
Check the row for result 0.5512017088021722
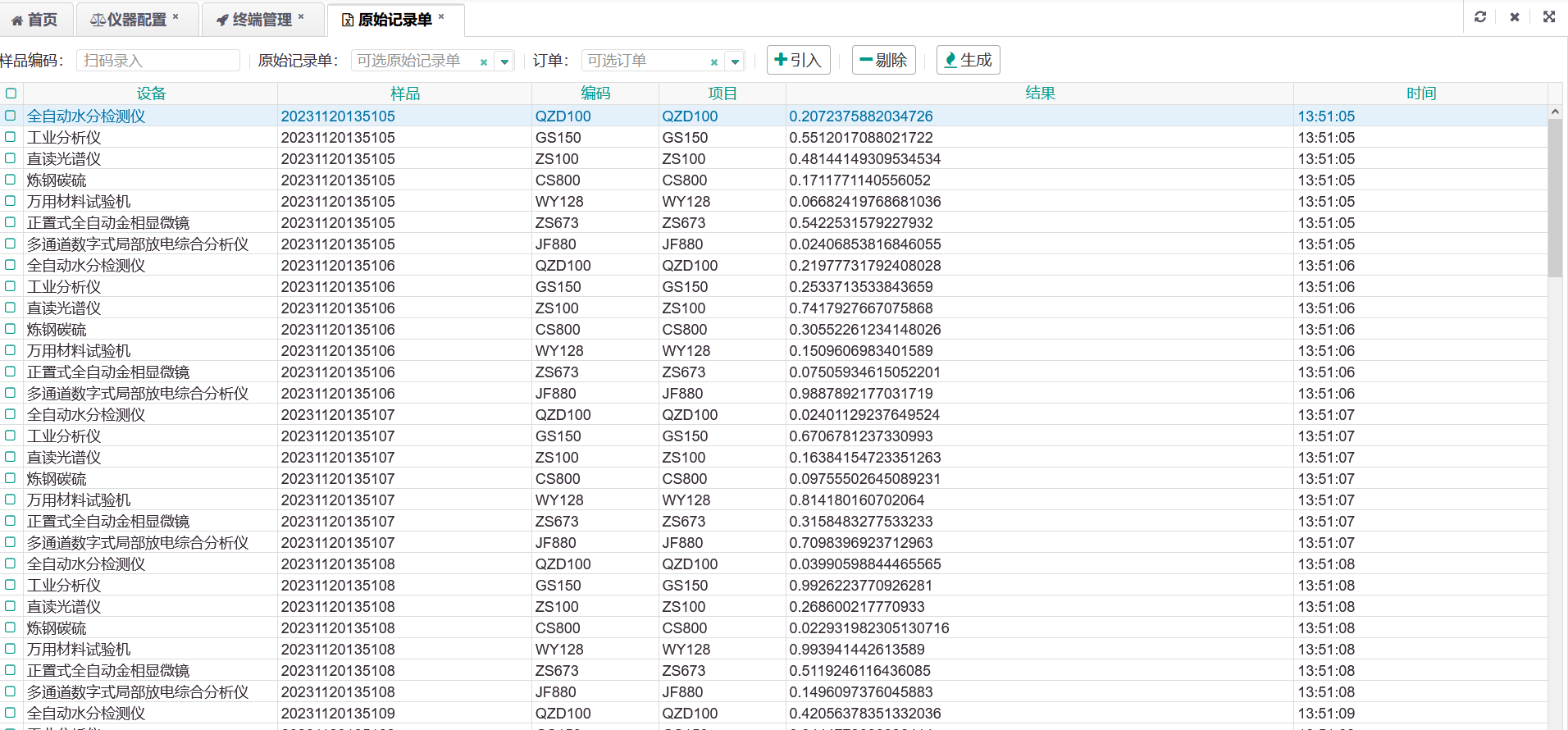tap(11, 137)
